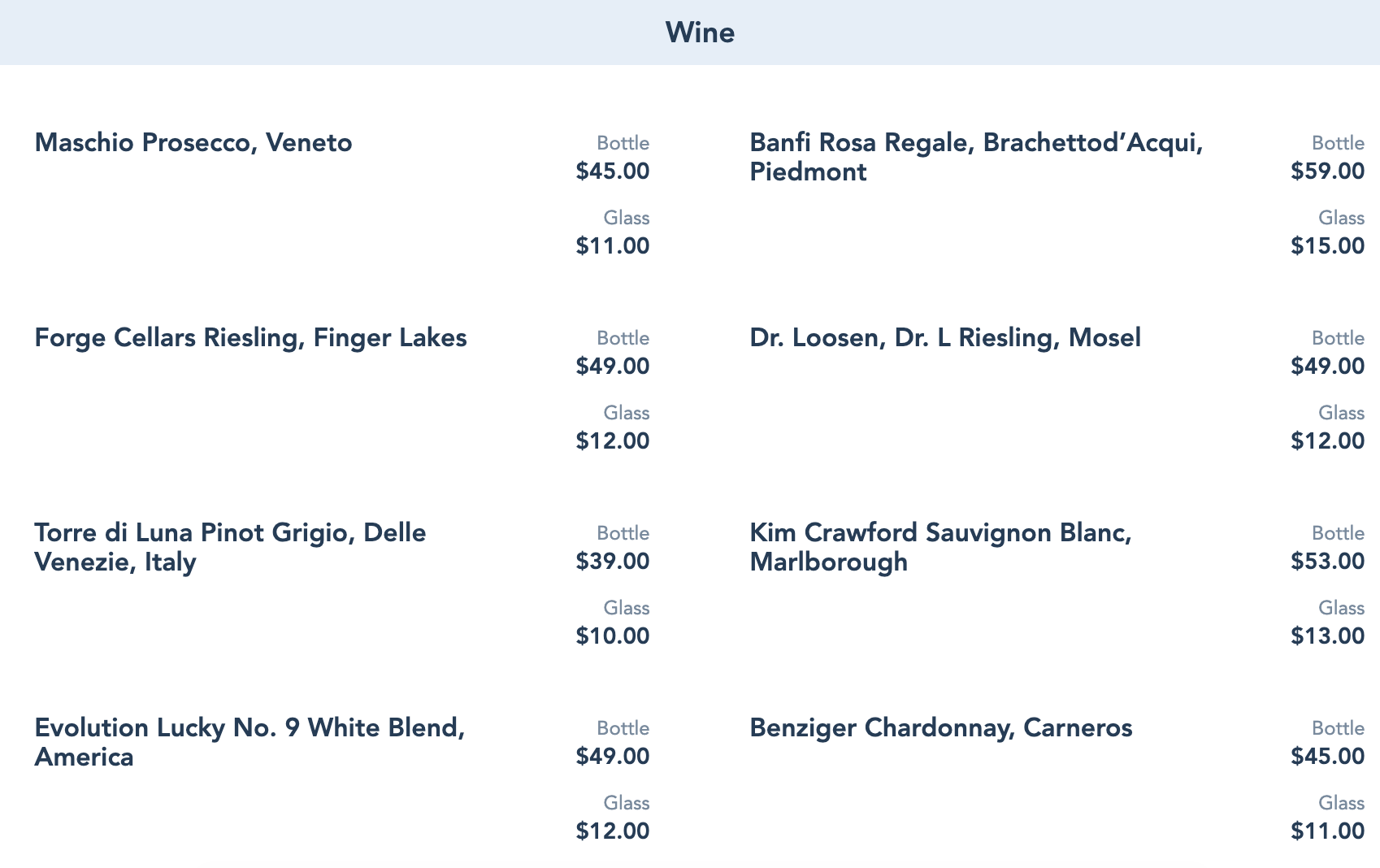The height and width of the screenshot is (868, 1380).
Task: Click Banfi Rosa Regale $15.00 glass price
Action: tap(1327, 246)
